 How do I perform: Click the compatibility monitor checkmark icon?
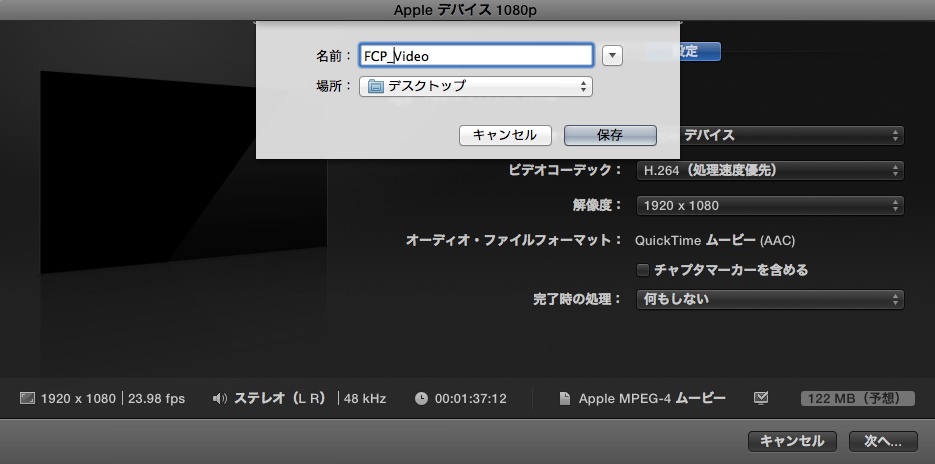click(761, 398)
